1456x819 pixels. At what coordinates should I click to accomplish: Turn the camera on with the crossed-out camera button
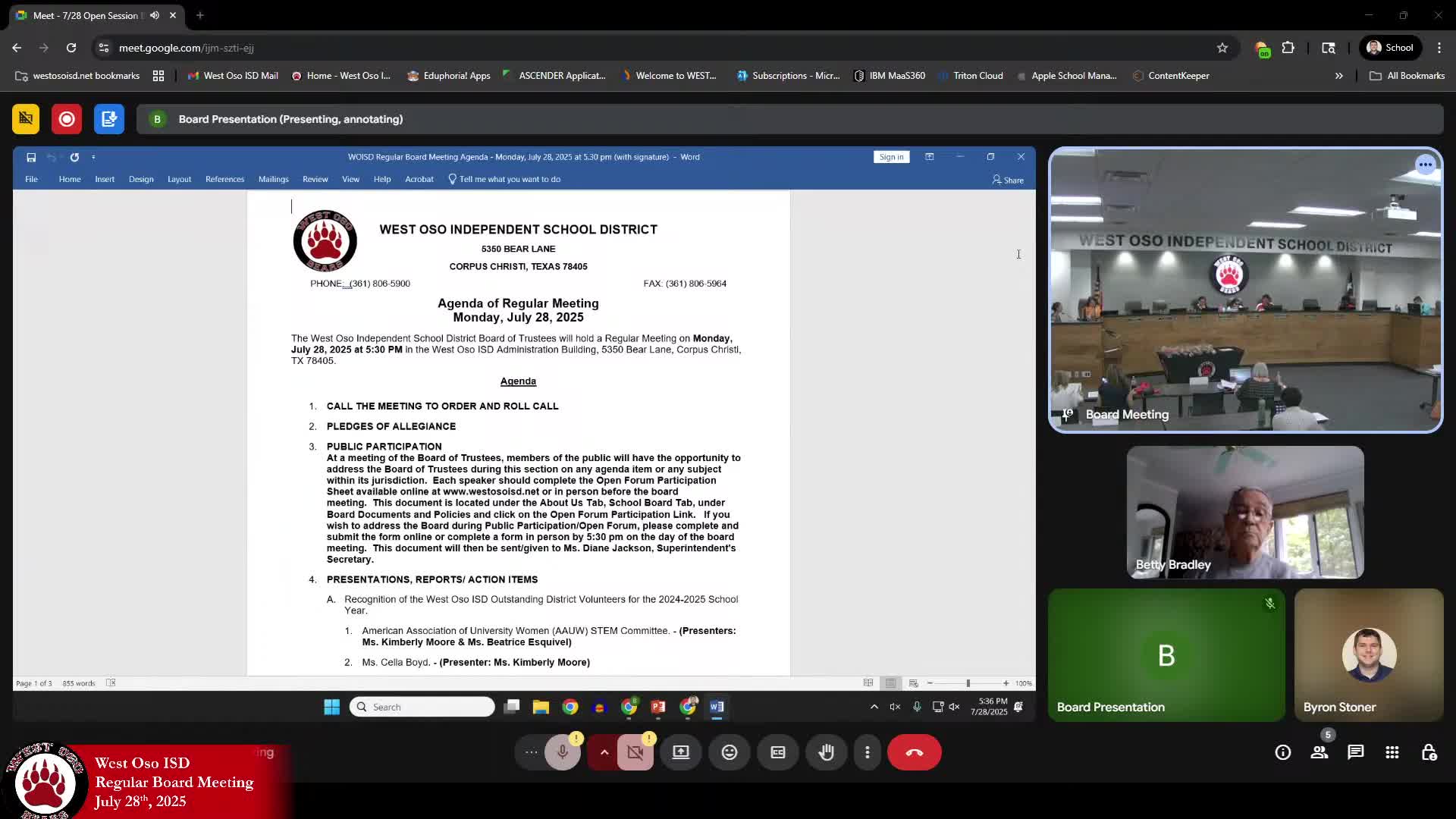635,752
